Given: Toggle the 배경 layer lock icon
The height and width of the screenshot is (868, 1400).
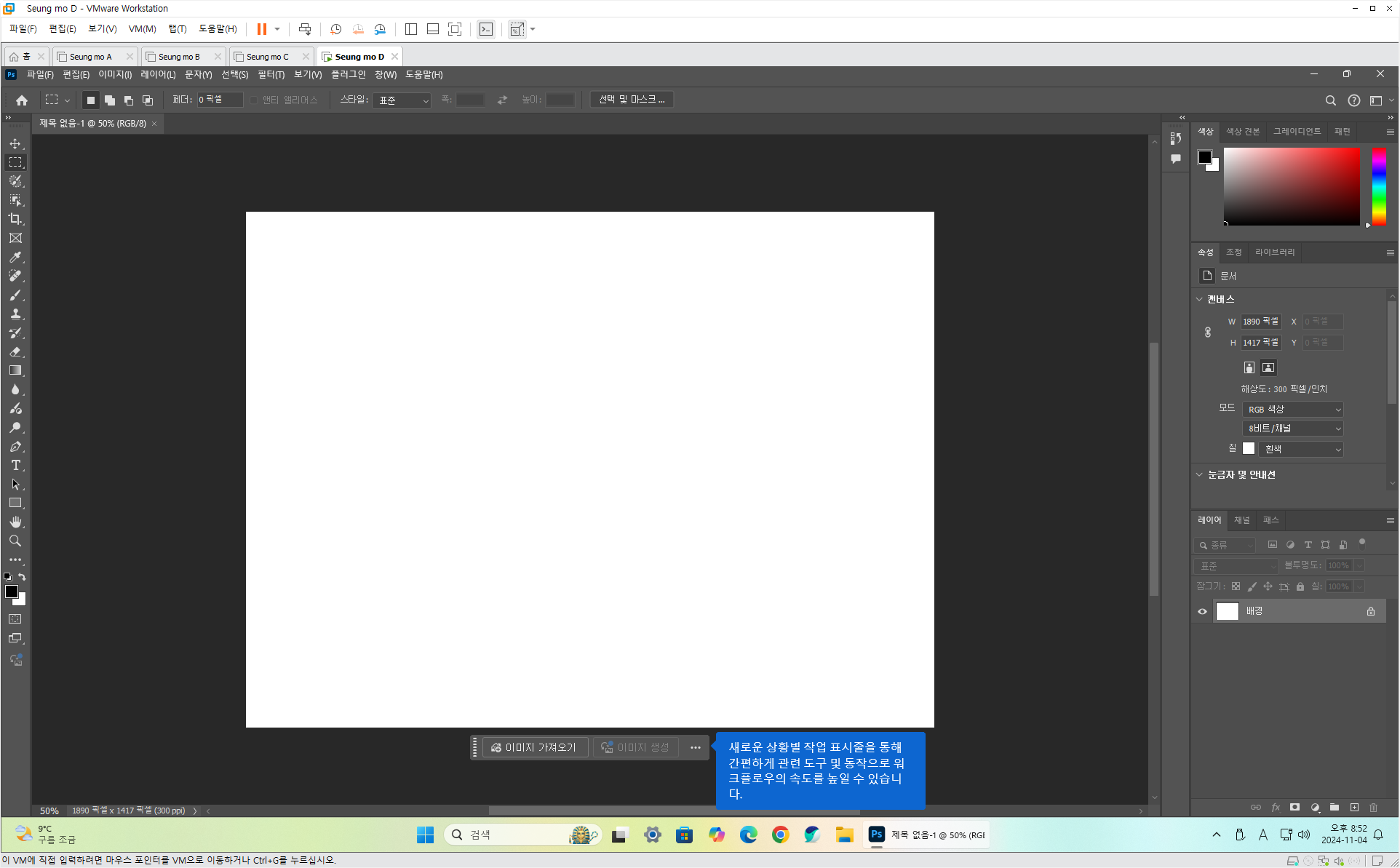Looking at the screenshot, I should pyautogui.click(x=1370, y=611).
